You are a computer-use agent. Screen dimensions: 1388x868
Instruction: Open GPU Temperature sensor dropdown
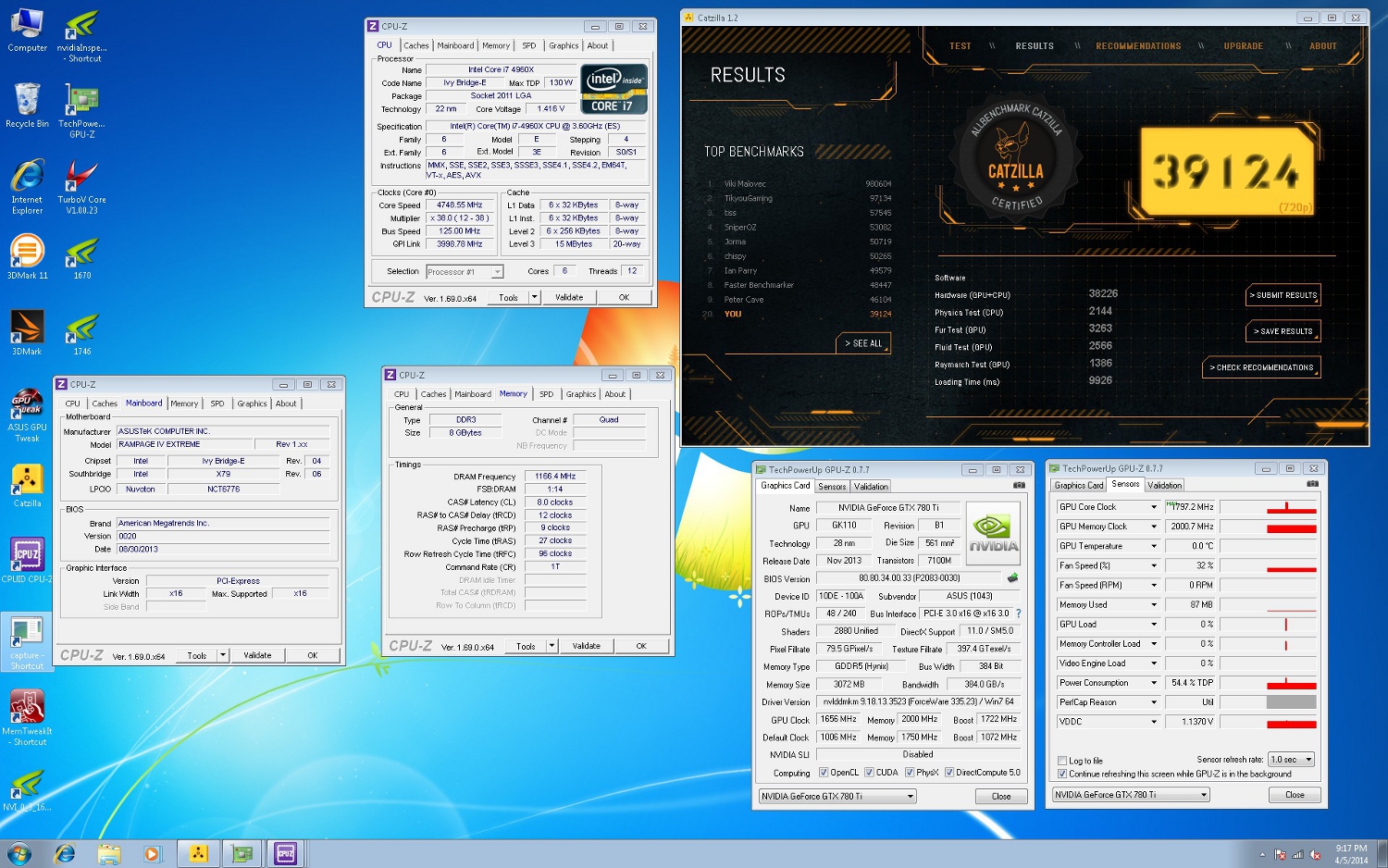point(1154,546)
